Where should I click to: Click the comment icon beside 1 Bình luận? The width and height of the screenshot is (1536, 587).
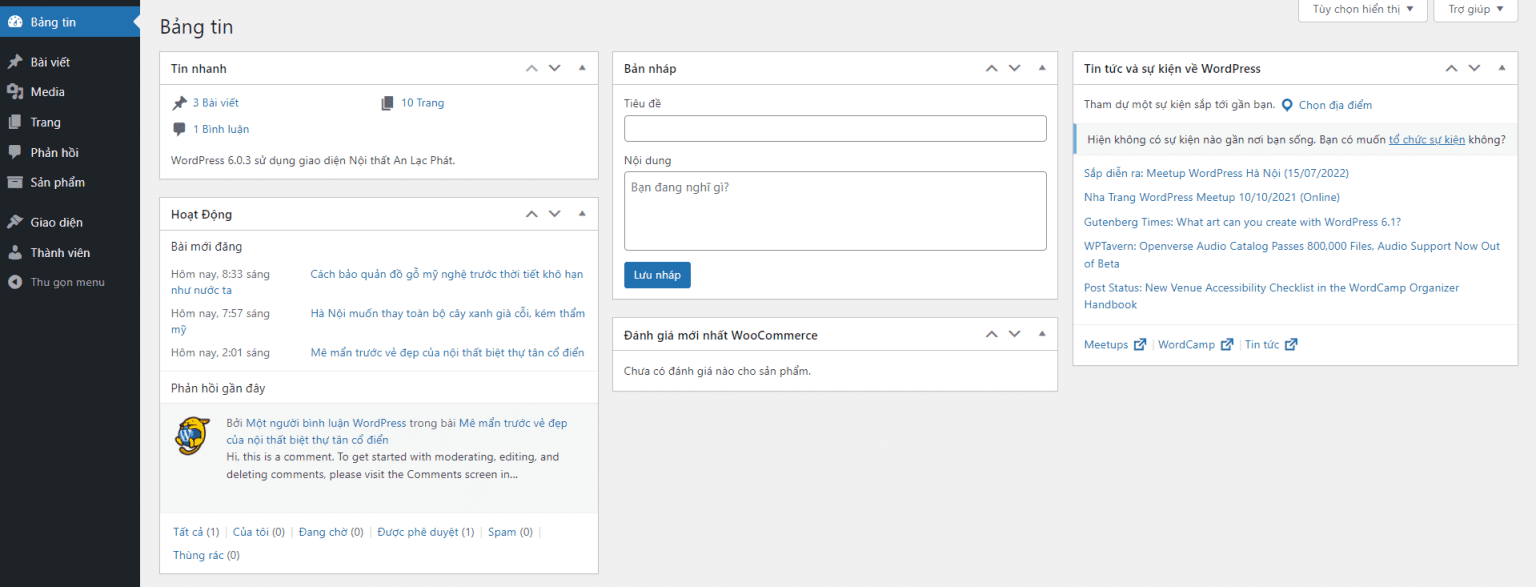click(x=179, y=129)
